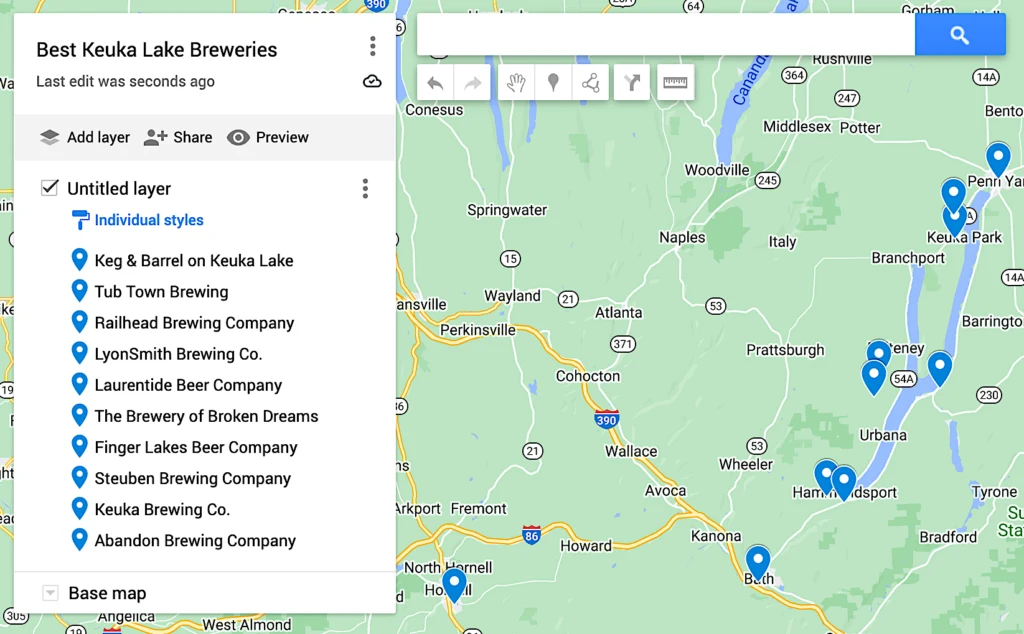Select LyonSmith Brewing Co. entry
Viewport: 1024px width, 634px height.
click(x=178, y=354)
